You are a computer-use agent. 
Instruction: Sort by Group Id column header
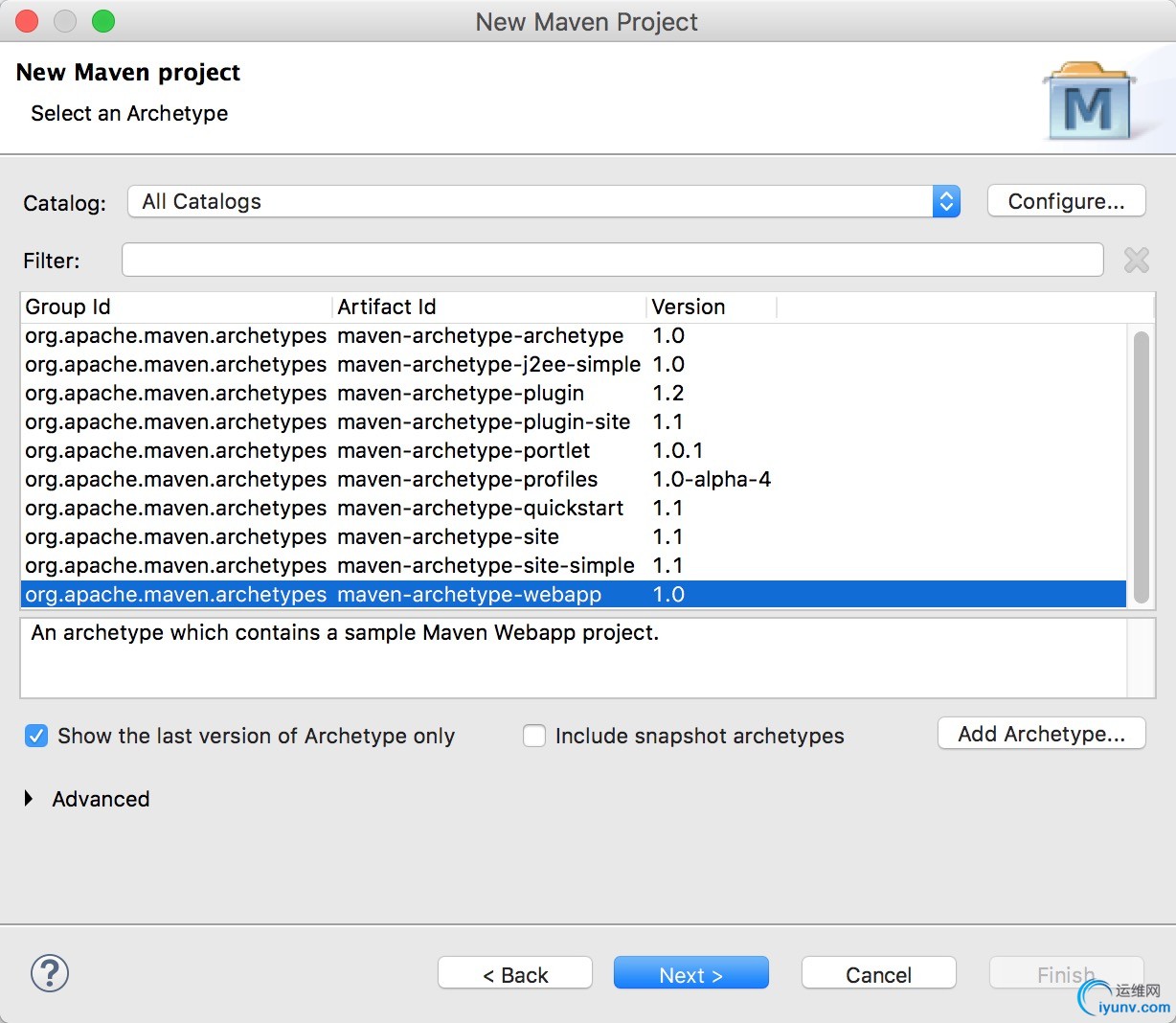pyautogui.click(x=176, y=307)
